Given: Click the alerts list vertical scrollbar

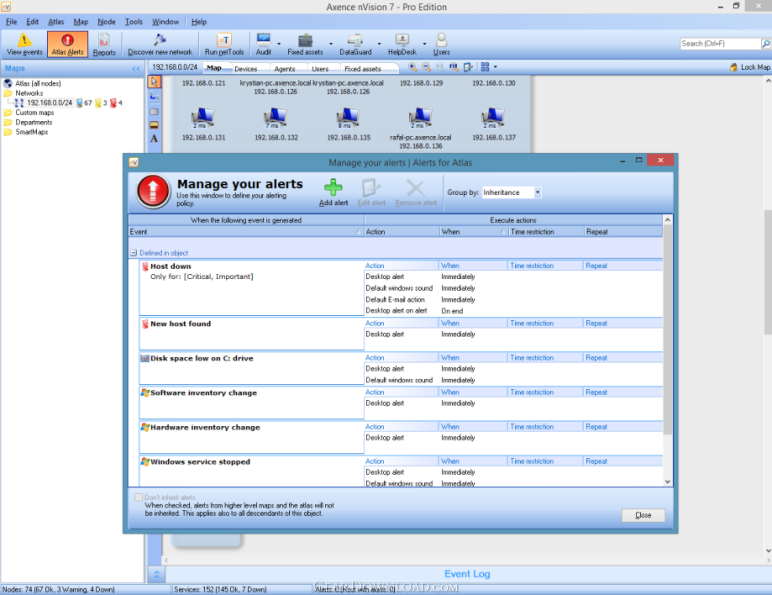Looking at the screenshot, I should coord(668,330).
